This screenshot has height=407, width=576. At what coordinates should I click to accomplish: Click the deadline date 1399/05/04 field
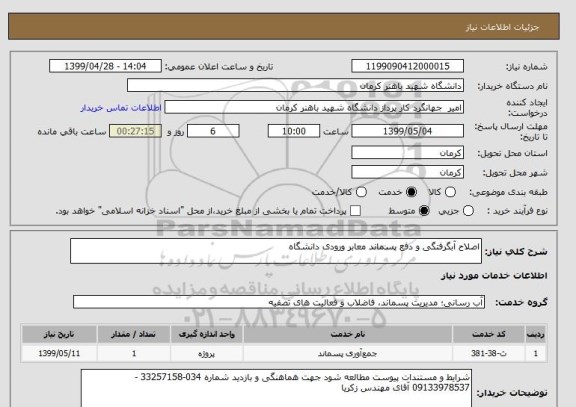(407, 131)
